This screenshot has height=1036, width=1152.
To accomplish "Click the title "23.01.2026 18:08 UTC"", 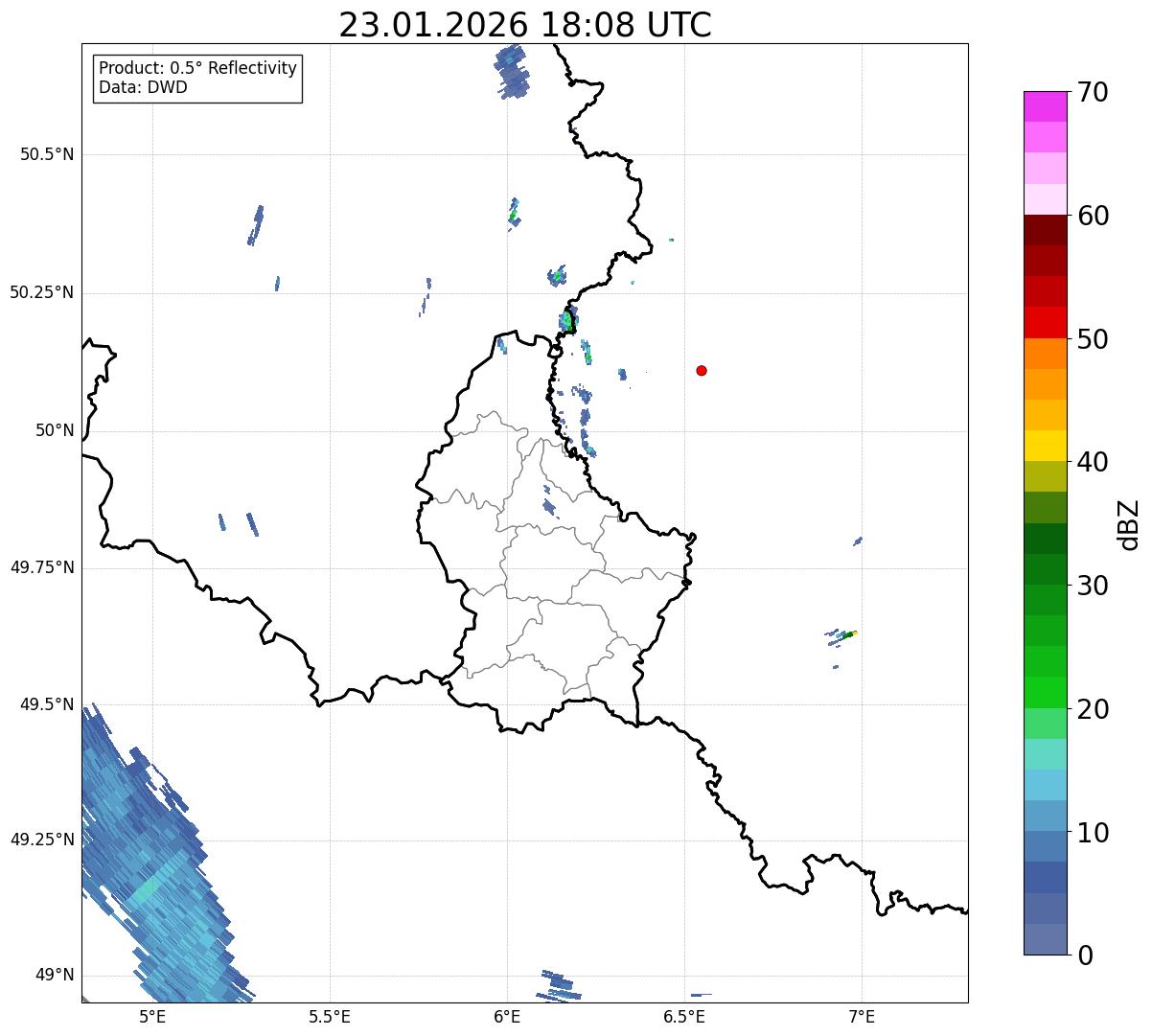I will pyautogui.click(x=525, y=25).
